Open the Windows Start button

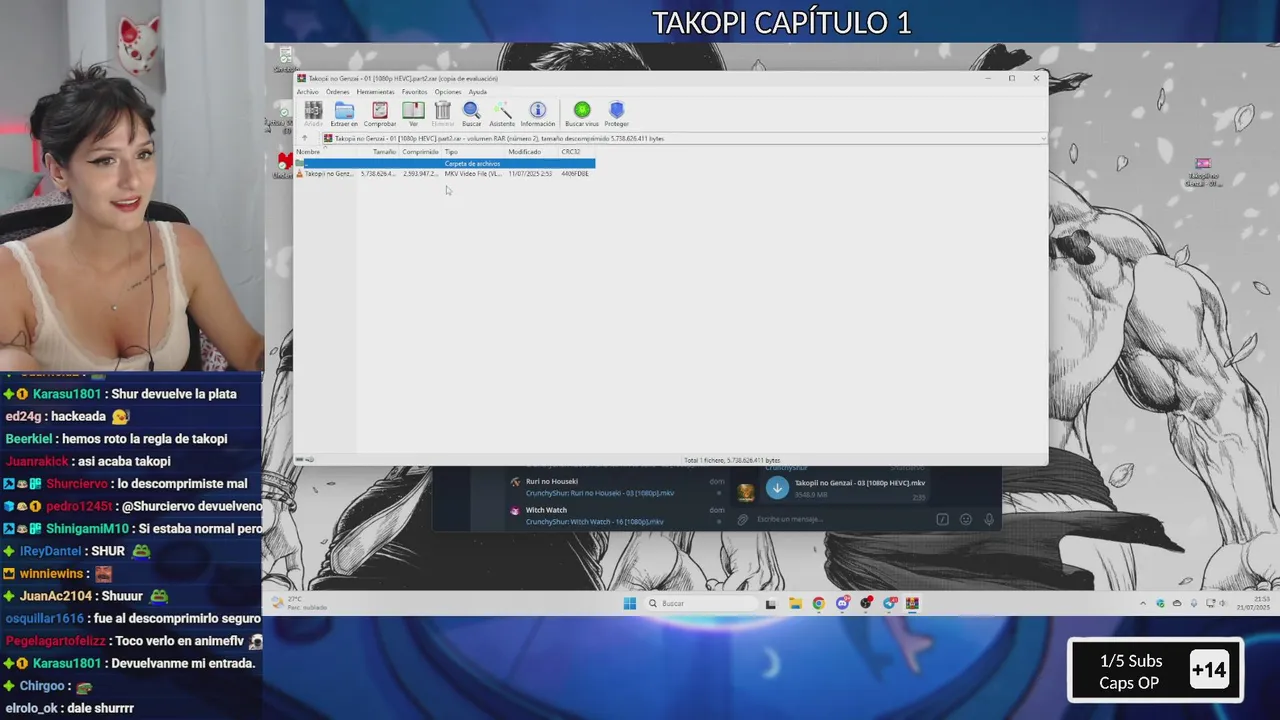[x=629, y=603]
